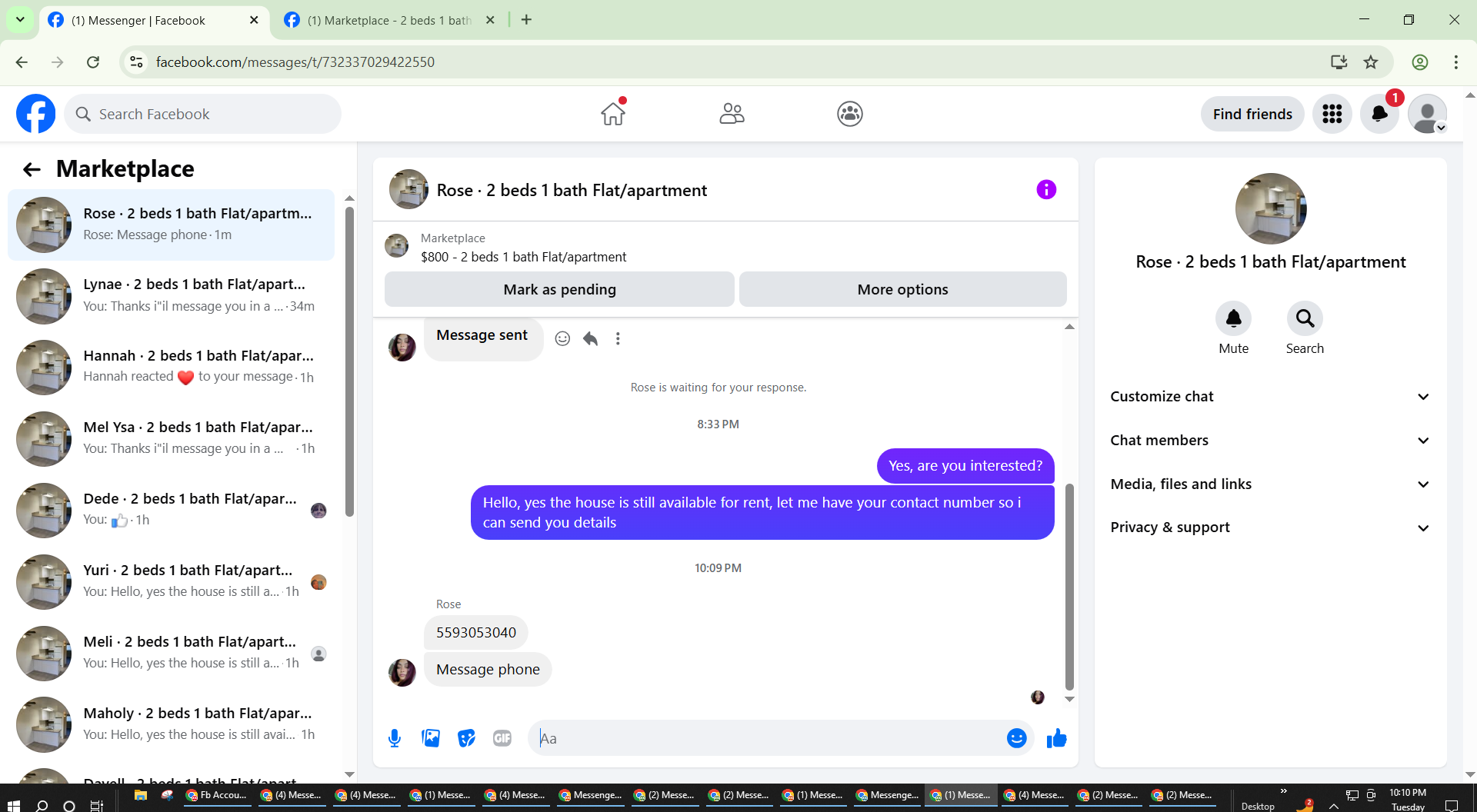Choose a GIF icon in composer

point(502,738)
